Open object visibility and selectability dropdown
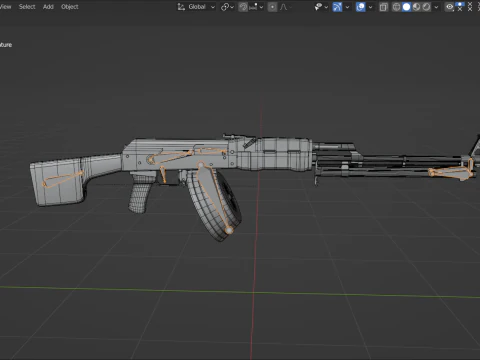 pos(321,7)
